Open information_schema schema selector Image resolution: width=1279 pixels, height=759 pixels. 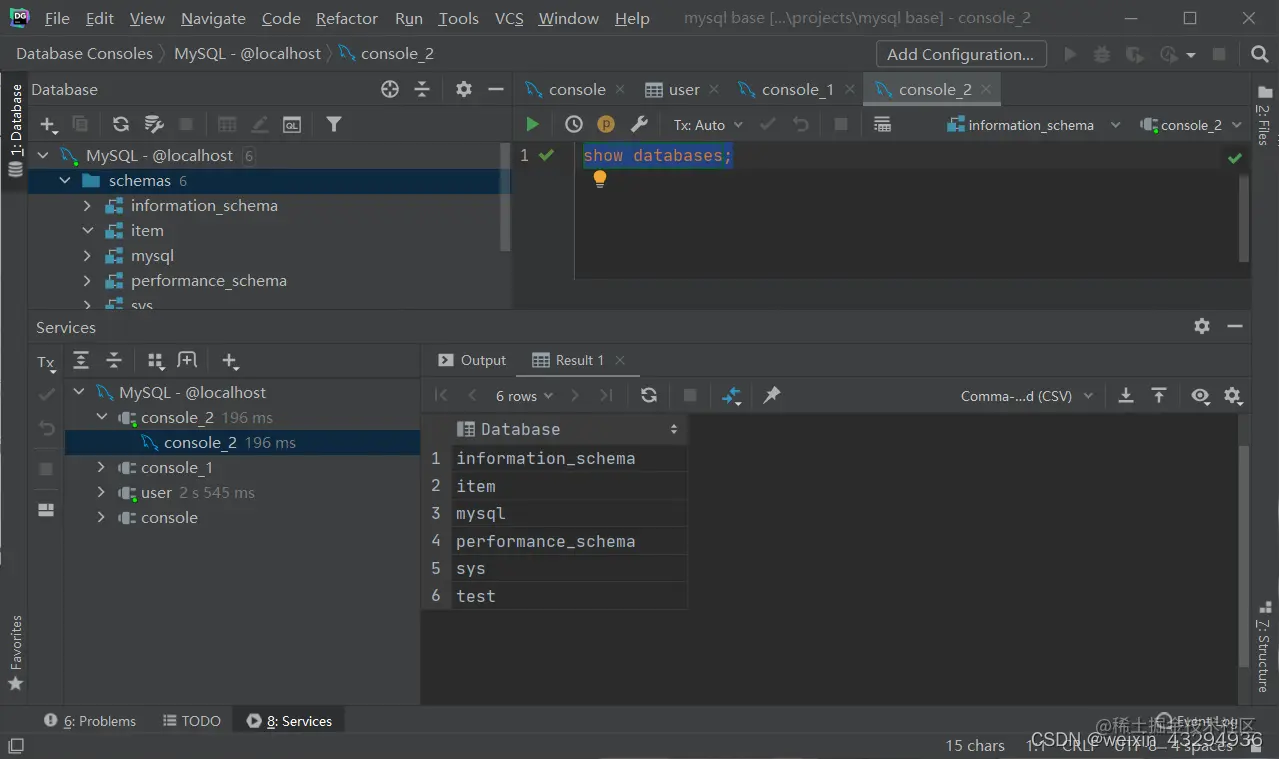click(x=1033, y=125)
